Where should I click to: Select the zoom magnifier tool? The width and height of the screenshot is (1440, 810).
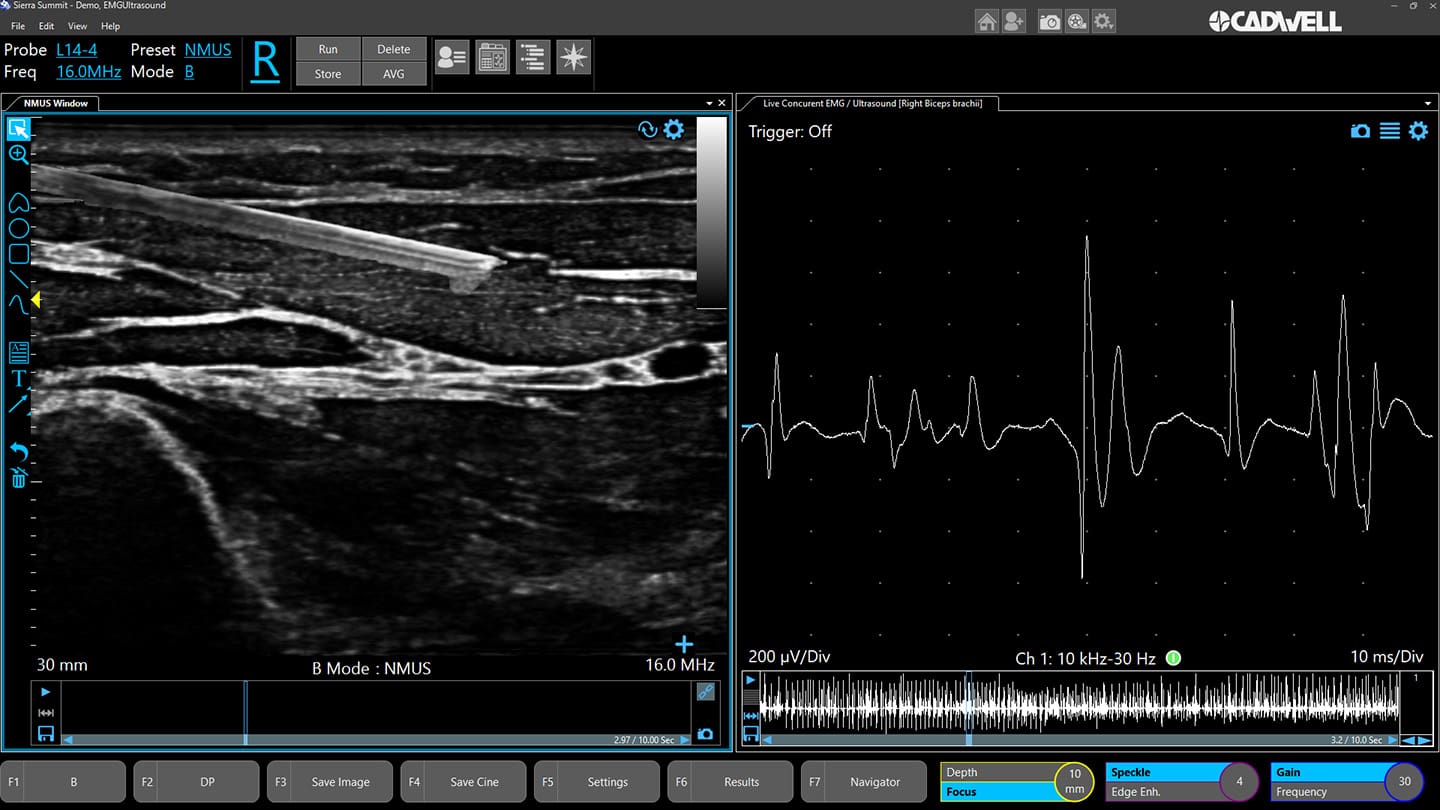click(x=18, y=154)
